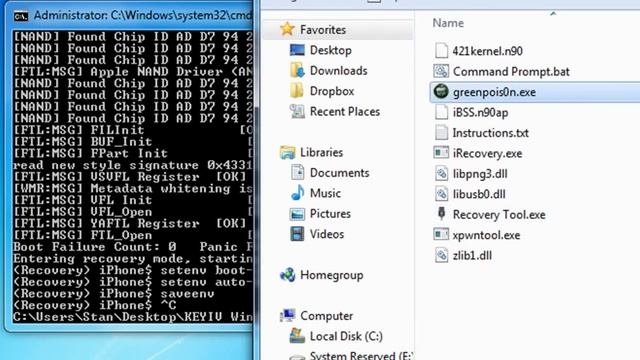The width and height of the screenshot is (640, 360).
Task: Open Local Disk (C:) in navigation pane
Action: pyautogui.click(x=346, y=336)
